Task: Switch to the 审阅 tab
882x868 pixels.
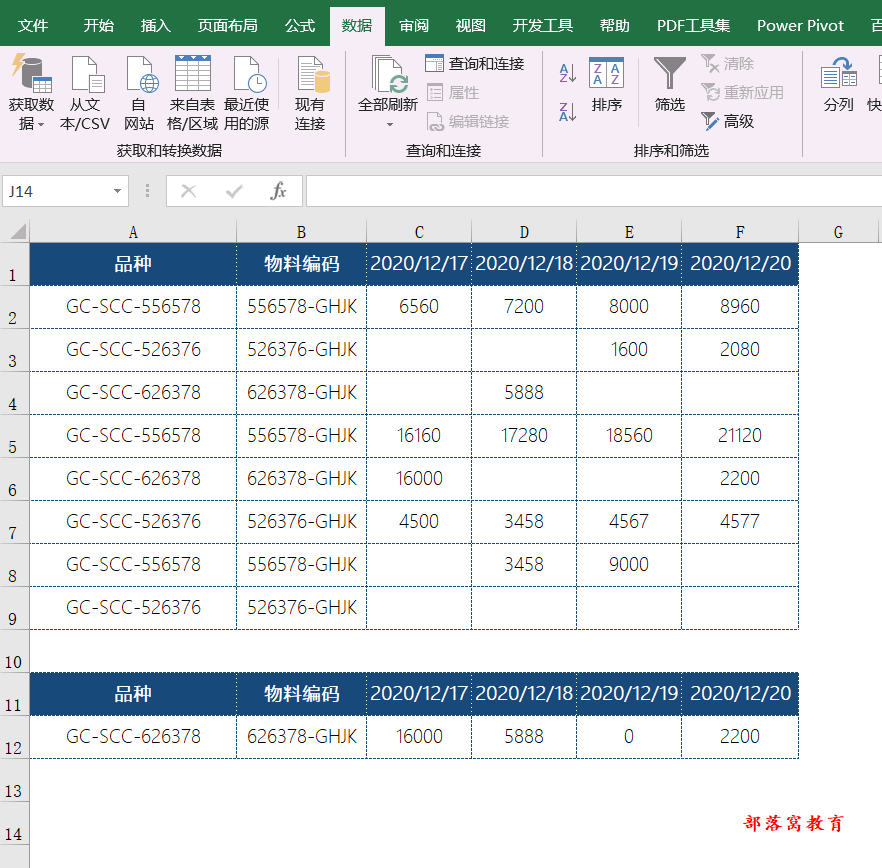Action: (x=413, y=26)
